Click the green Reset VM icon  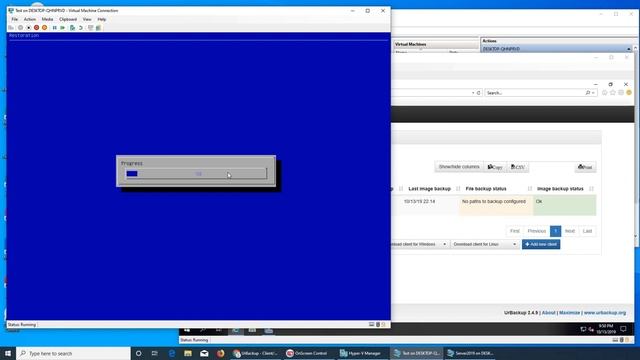62,28
